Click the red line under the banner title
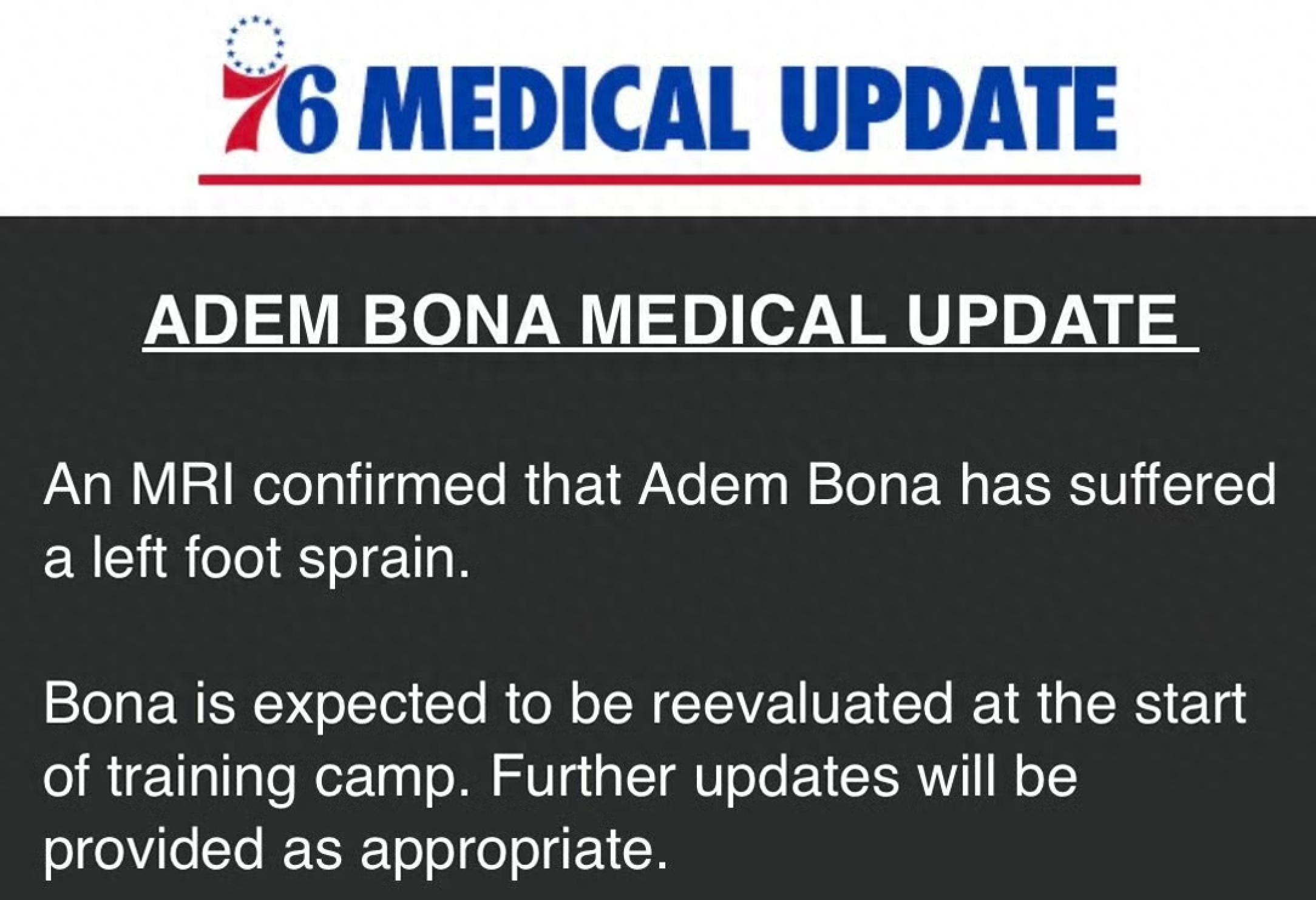The width and height of the screenshot is (1316, 900). pos(670,179)
